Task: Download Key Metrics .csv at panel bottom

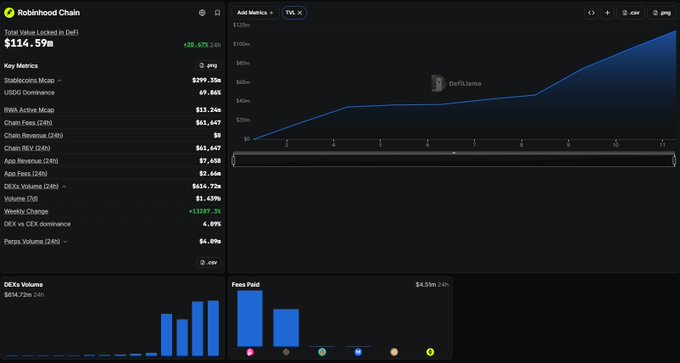Action: pyautogui.click(x=208, y=262)
